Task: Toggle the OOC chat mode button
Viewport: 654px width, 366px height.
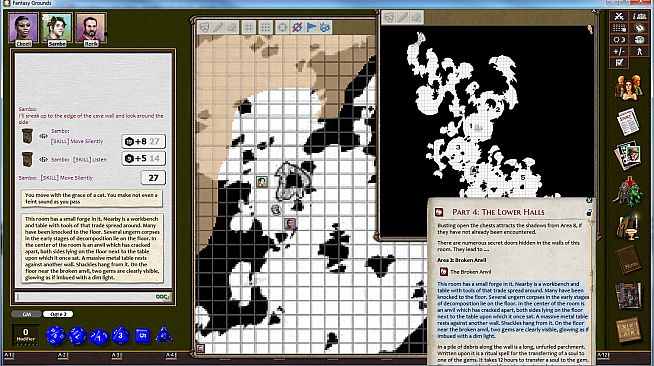Action: (162, 296)
